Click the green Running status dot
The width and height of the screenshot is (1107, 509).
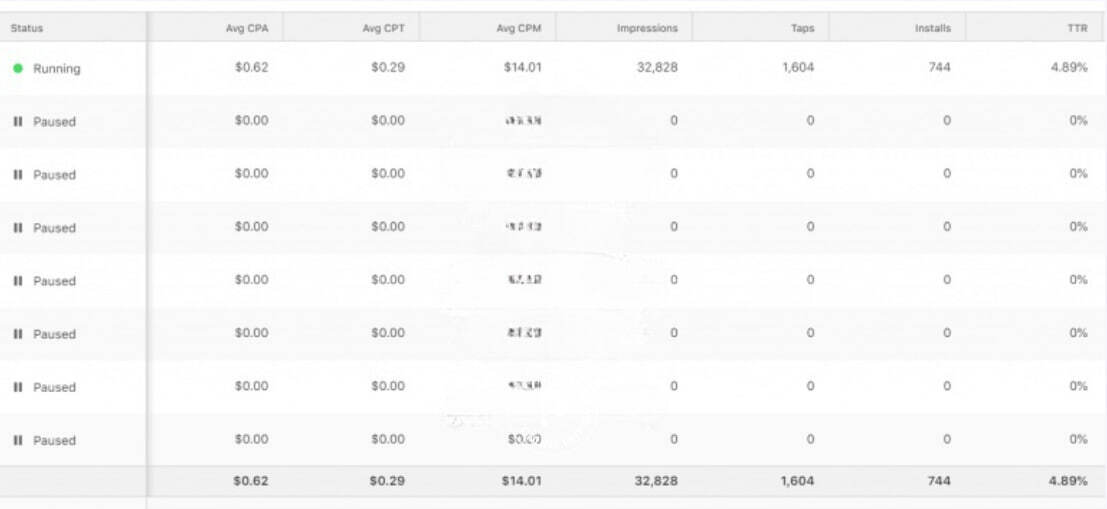pos(18,69)
